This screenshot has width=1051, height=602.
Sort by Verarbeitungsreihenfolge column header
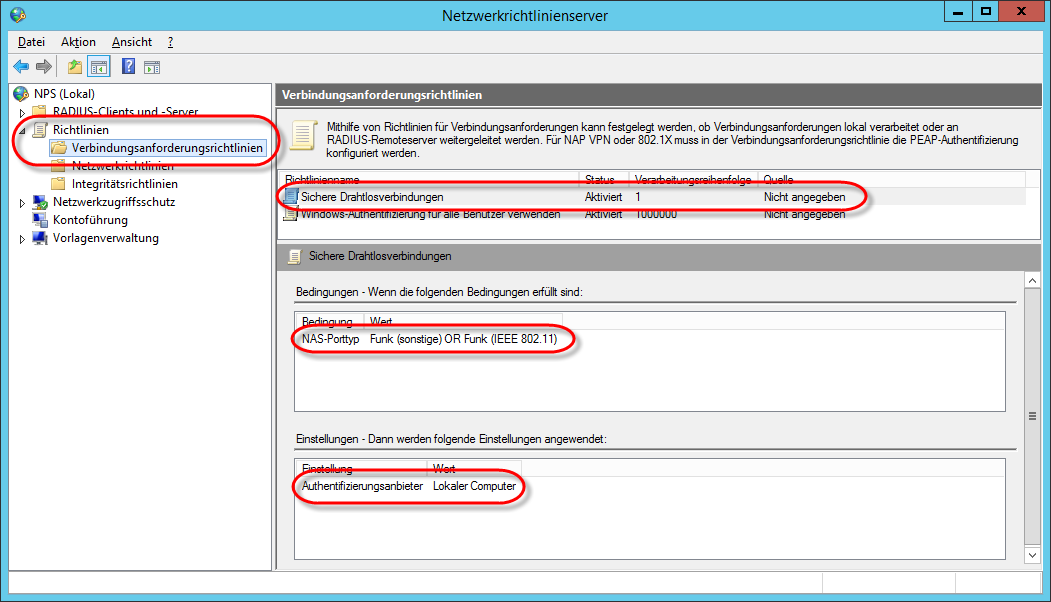693,179
